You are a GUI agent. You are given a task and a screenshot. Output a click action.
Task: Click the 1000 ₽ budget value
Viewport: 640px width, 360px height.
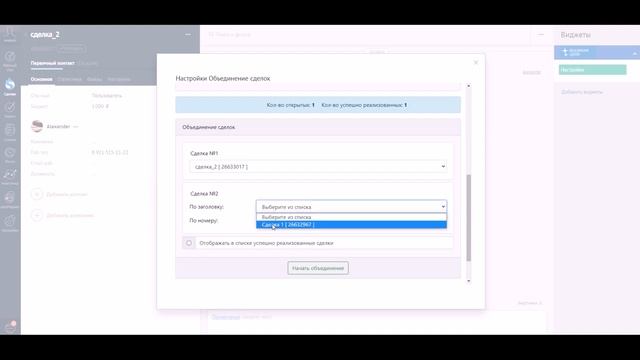pyautogui.click(x=100, y=106)
